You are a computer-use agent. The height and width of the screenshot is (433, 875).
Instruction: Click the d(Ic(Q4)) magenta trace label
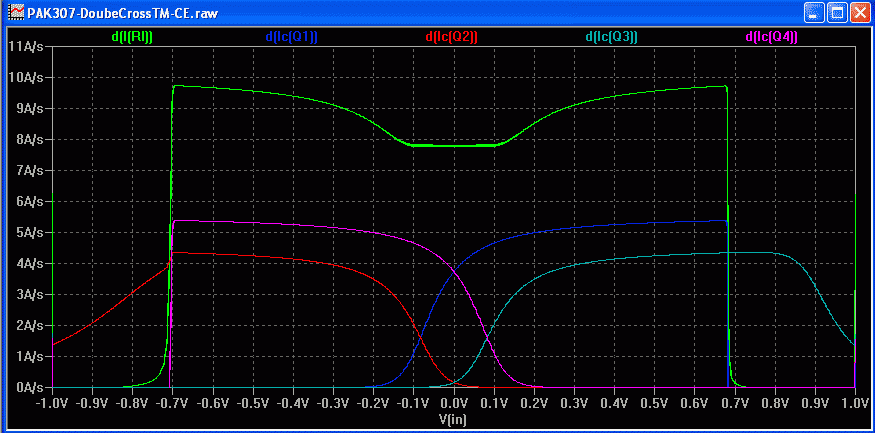click(771, 36)
